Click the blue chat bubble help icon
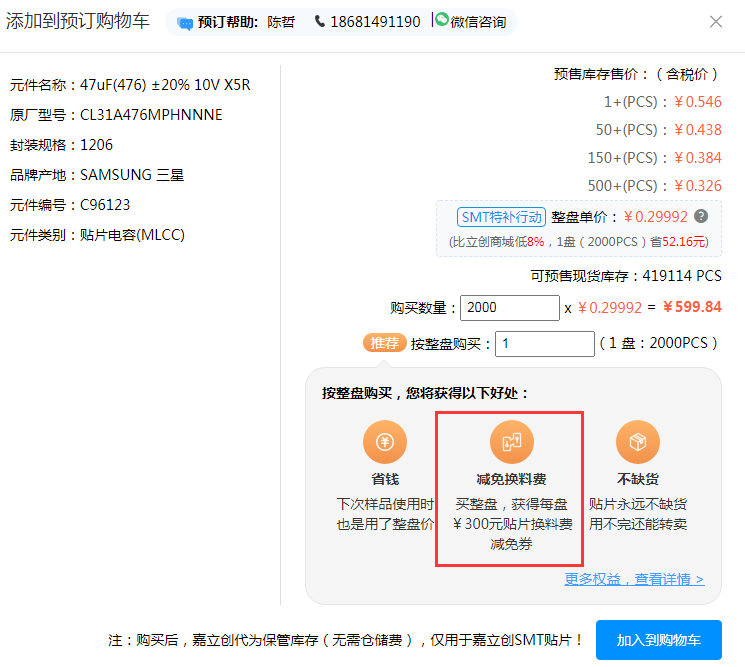745x667 pixels. click(185, 22)
